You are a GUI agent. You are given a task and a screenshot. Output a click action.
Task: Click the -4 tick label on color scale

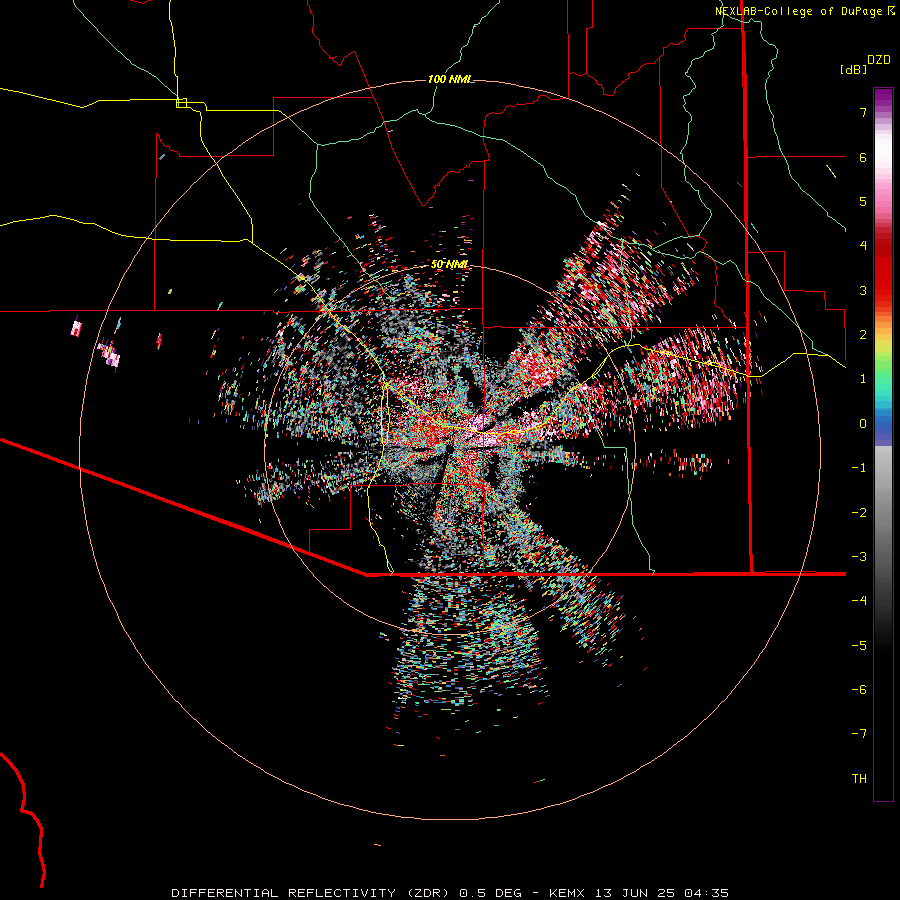click(x=859, y=601)
